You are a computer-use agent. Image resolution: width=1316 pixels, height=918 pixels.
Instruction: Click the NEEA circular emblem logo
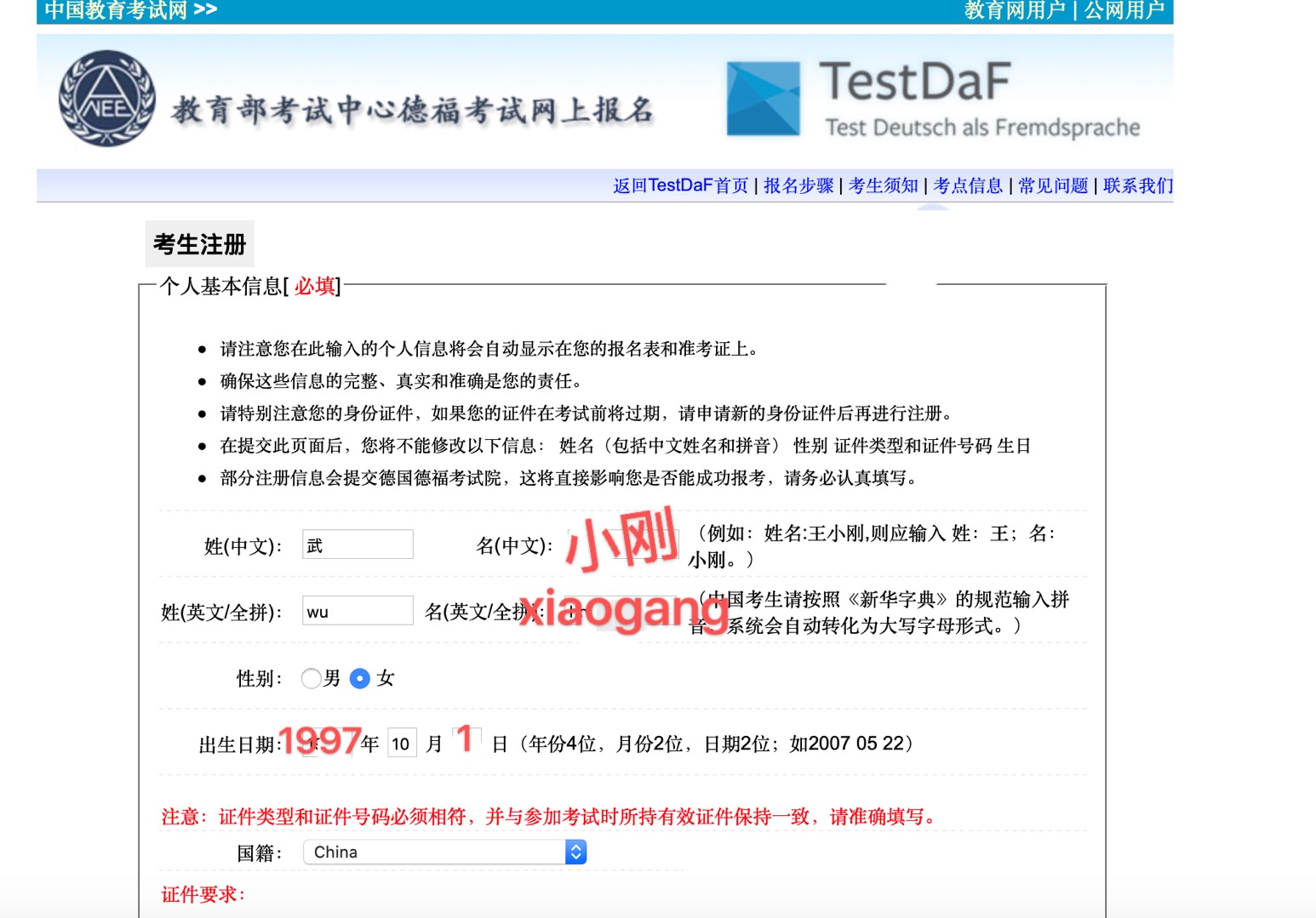tap(106, 99)
